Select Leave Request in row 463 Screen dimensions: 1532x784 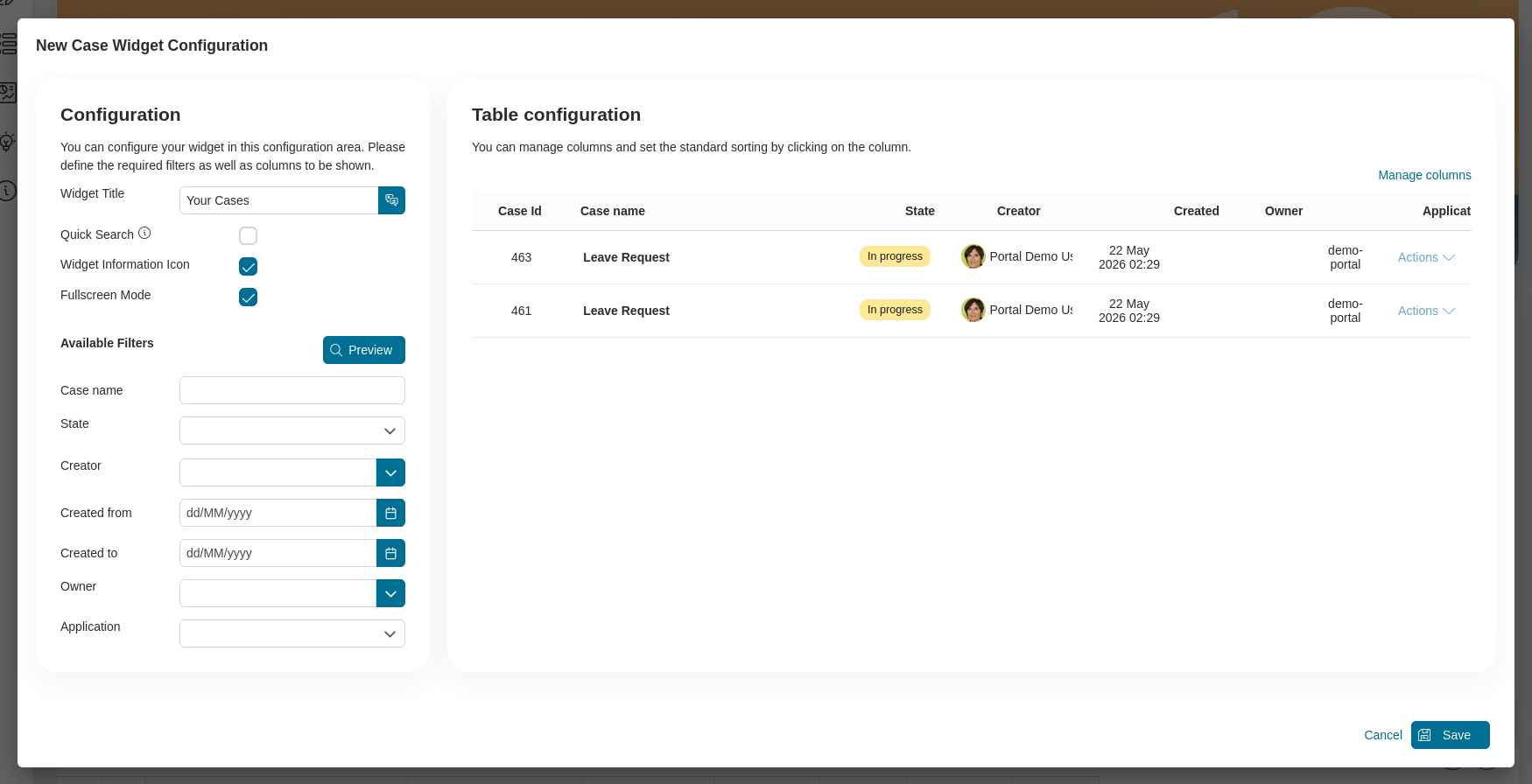[x=626, y=257]
